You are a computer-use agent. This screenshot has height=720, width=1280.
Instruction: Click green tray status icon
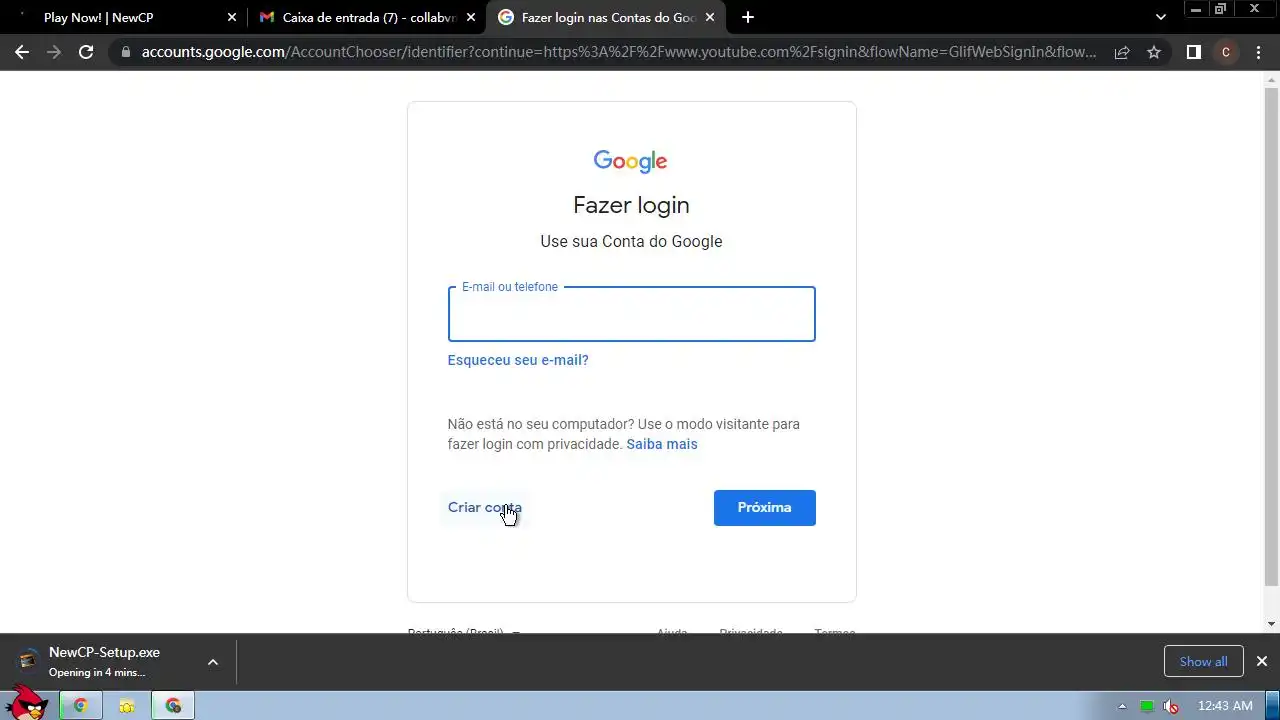pos(1147,706)
